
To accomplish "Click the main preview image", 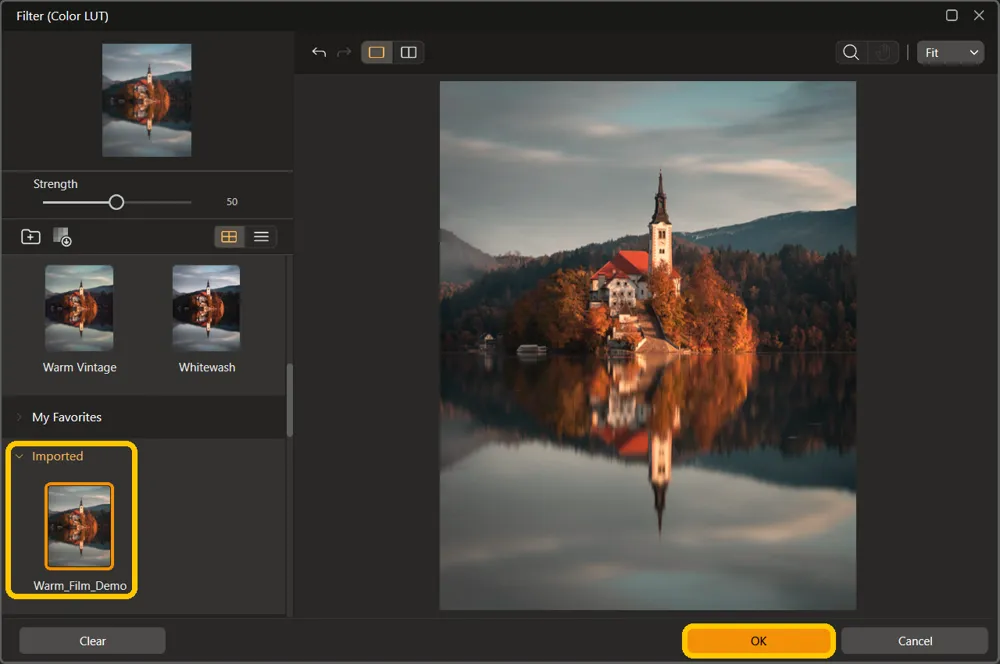I will point(647,345).
